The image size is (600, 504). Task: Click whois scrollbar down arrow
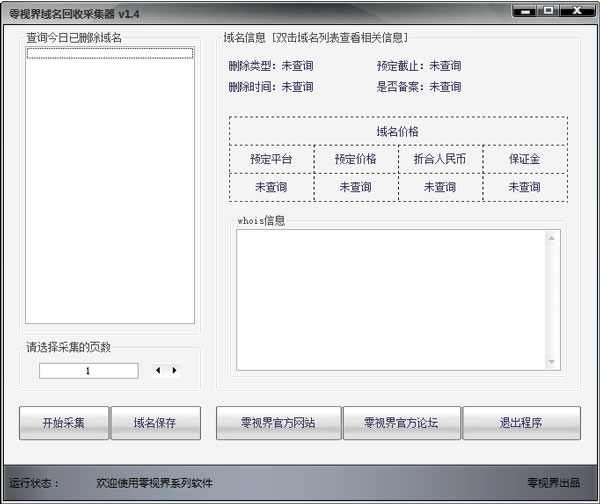click(551, 362)
